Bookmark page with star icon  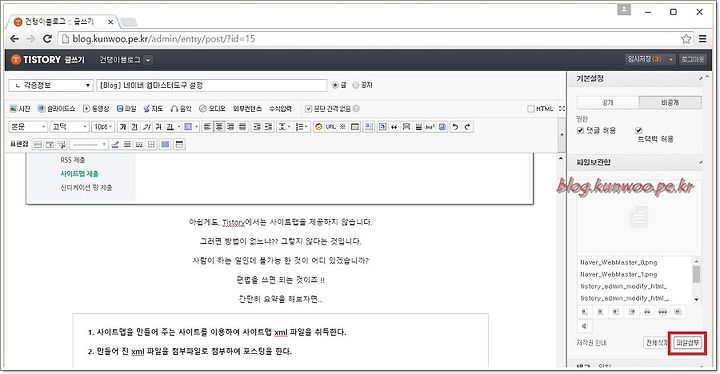pyautogui.click(x=686, y=39)
